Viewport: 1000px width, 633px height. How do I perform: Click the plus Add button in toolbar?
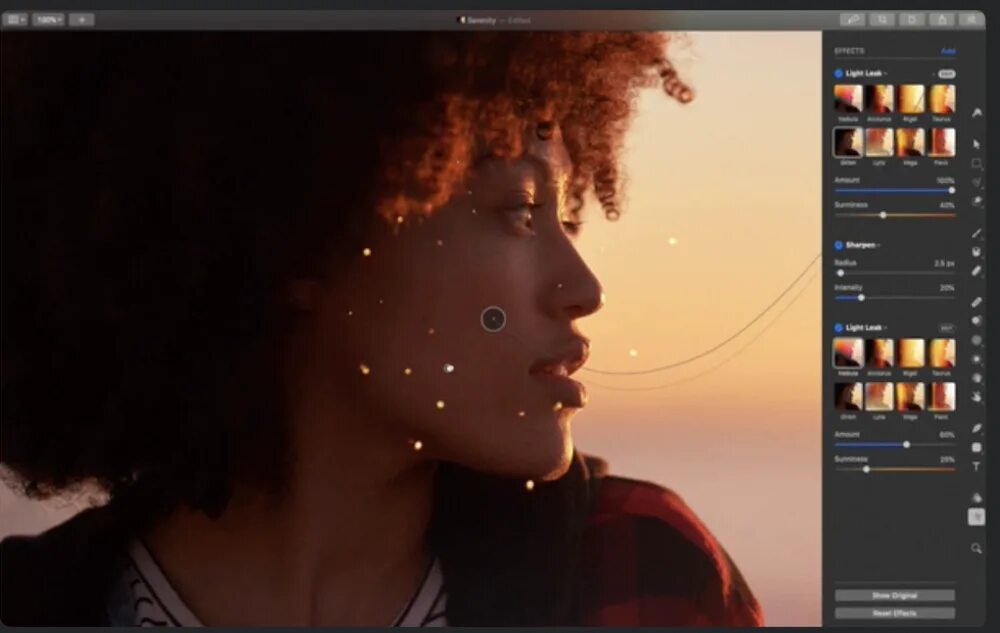coord(82,20)
